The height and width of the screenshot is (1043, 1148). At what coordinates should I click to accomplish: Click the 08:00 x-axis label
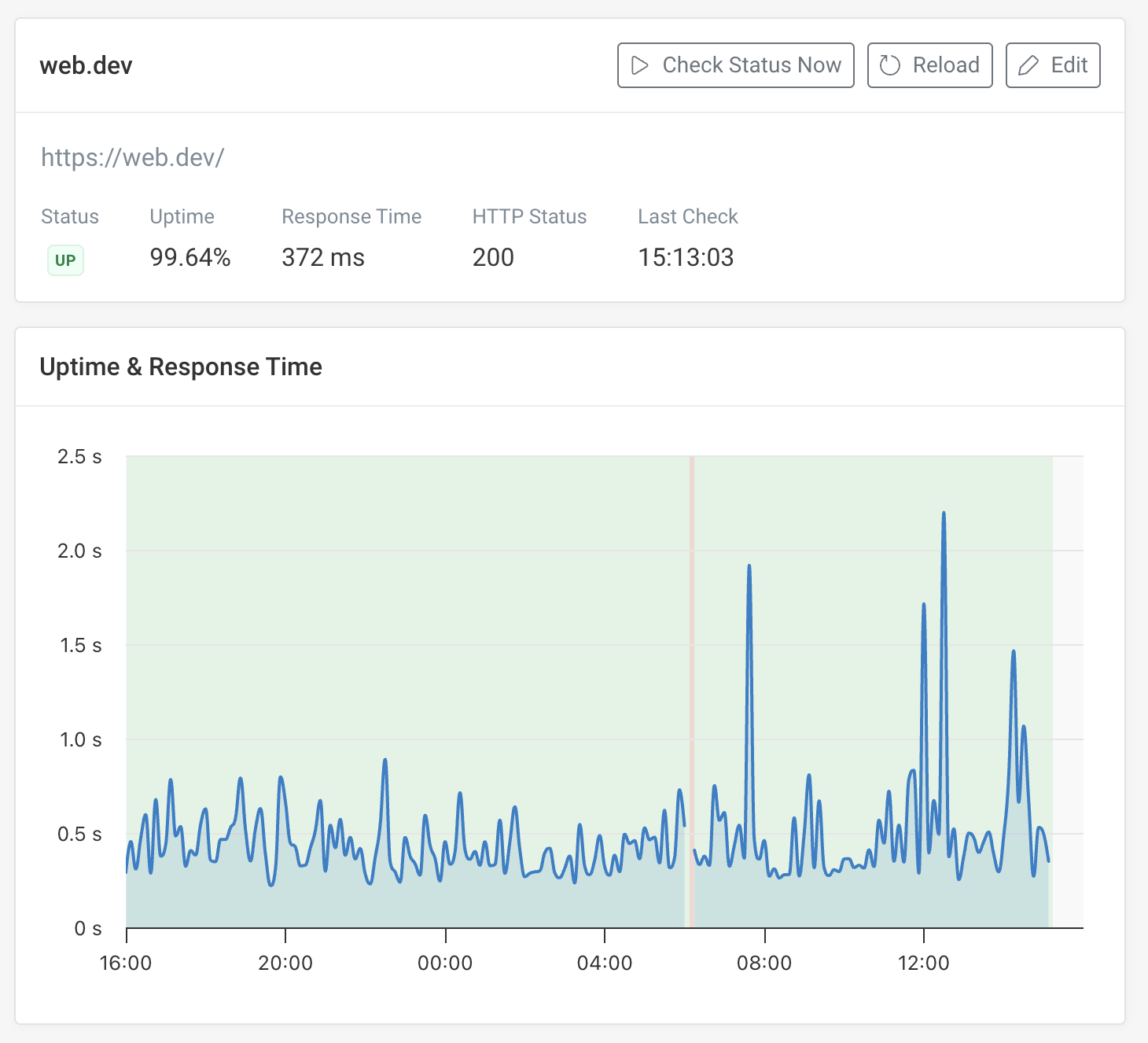tap(764, 963)
